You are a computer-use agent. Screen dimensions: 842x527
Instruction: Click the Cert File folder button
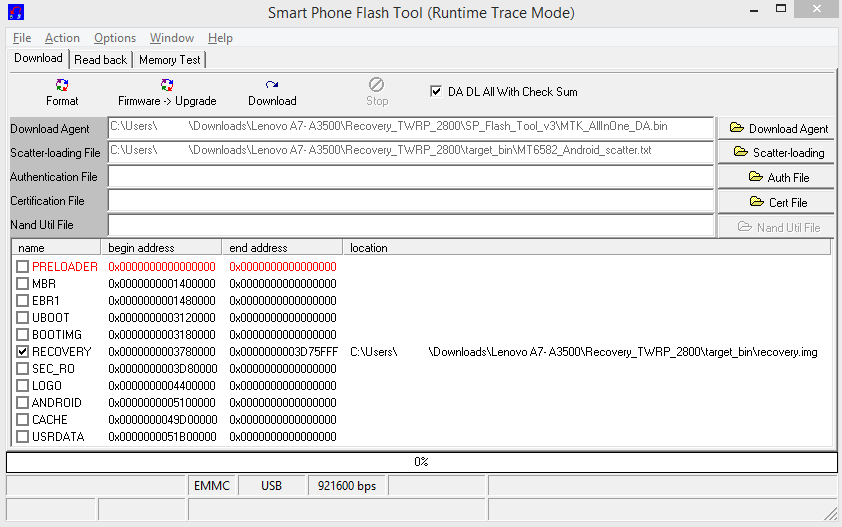pos(778,202)
